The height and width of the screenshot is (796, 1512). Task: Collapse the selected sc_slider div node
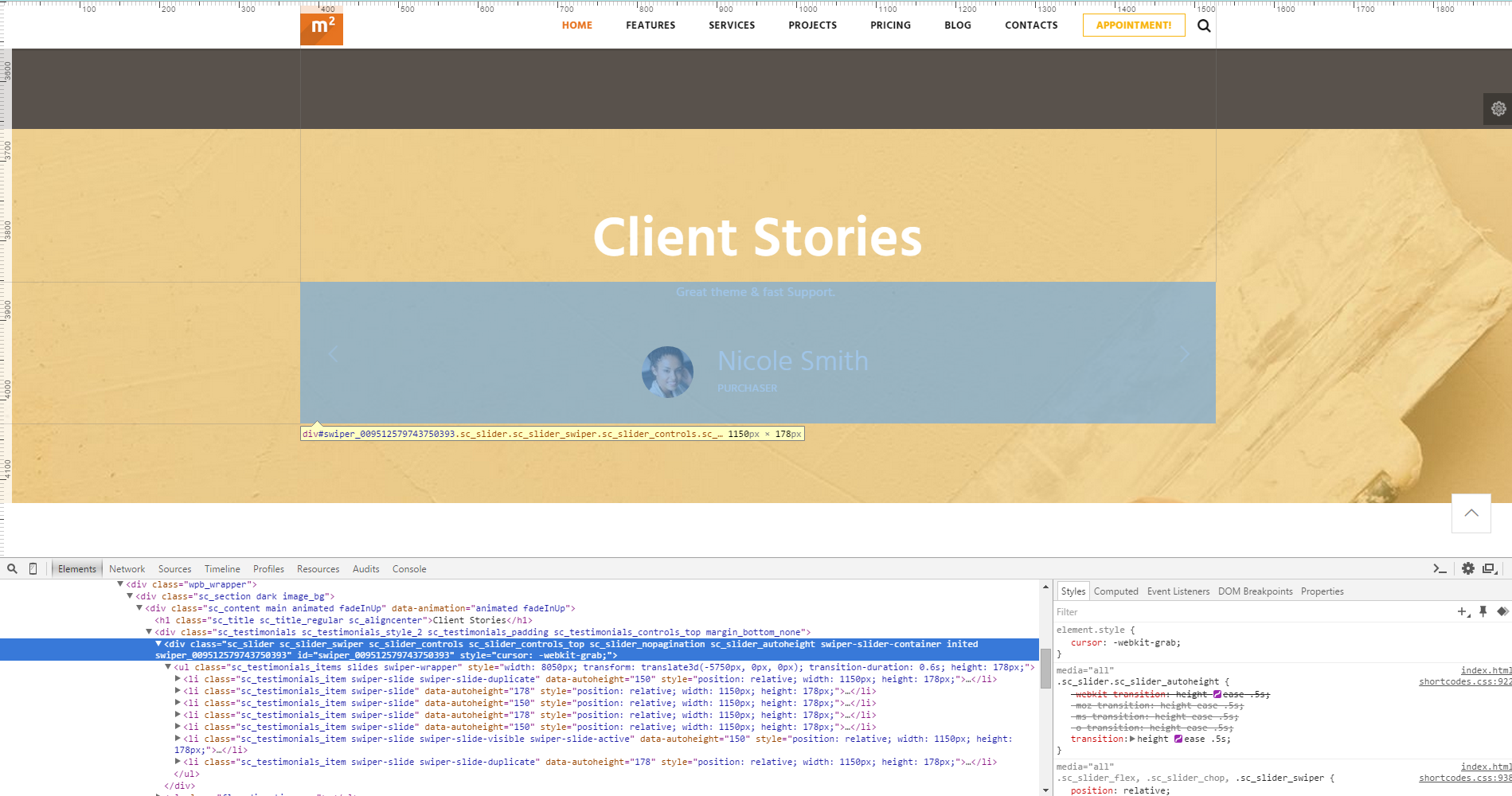point(158,644)
